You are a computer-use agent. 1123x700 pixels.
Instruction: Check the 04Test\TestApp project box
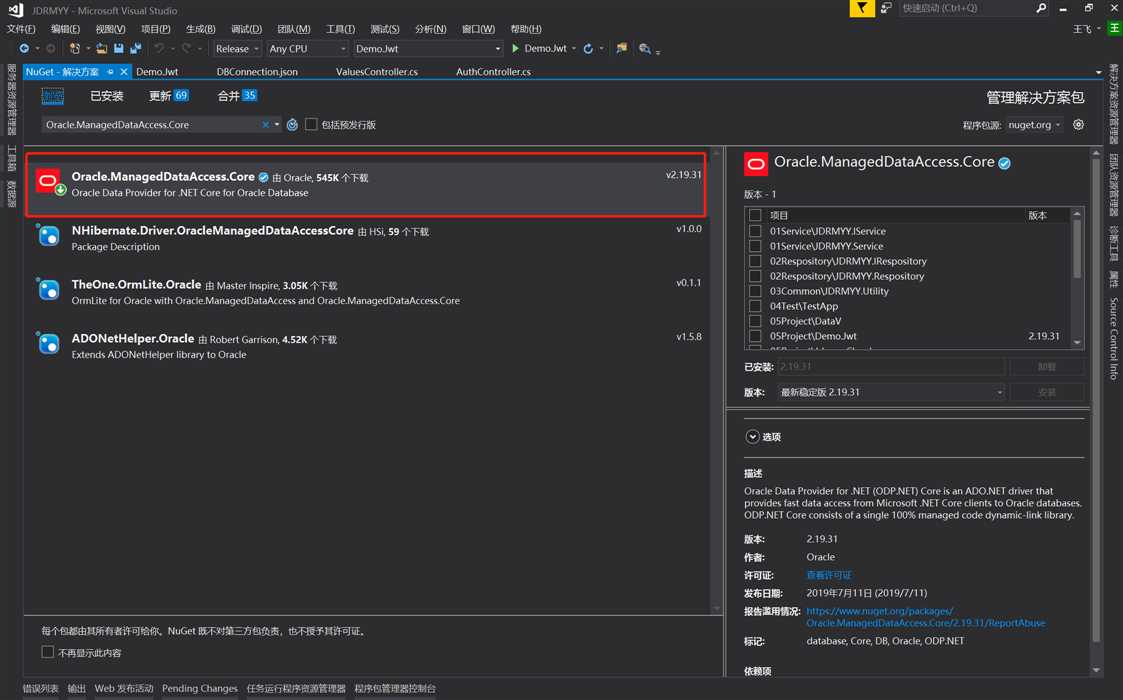(x=755, y=306)
